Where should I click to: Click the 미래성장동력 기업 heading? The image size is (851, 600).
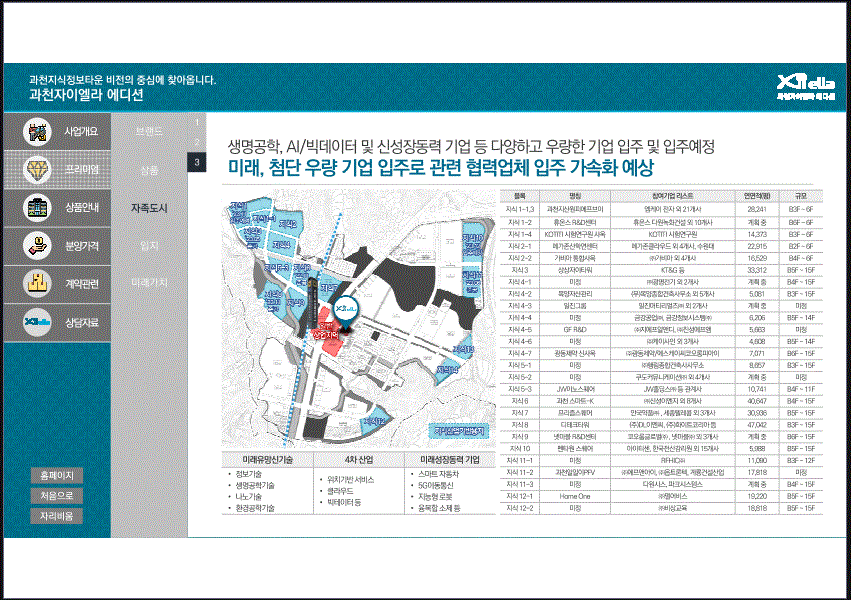pyautogui.click(x=450, y=459)
